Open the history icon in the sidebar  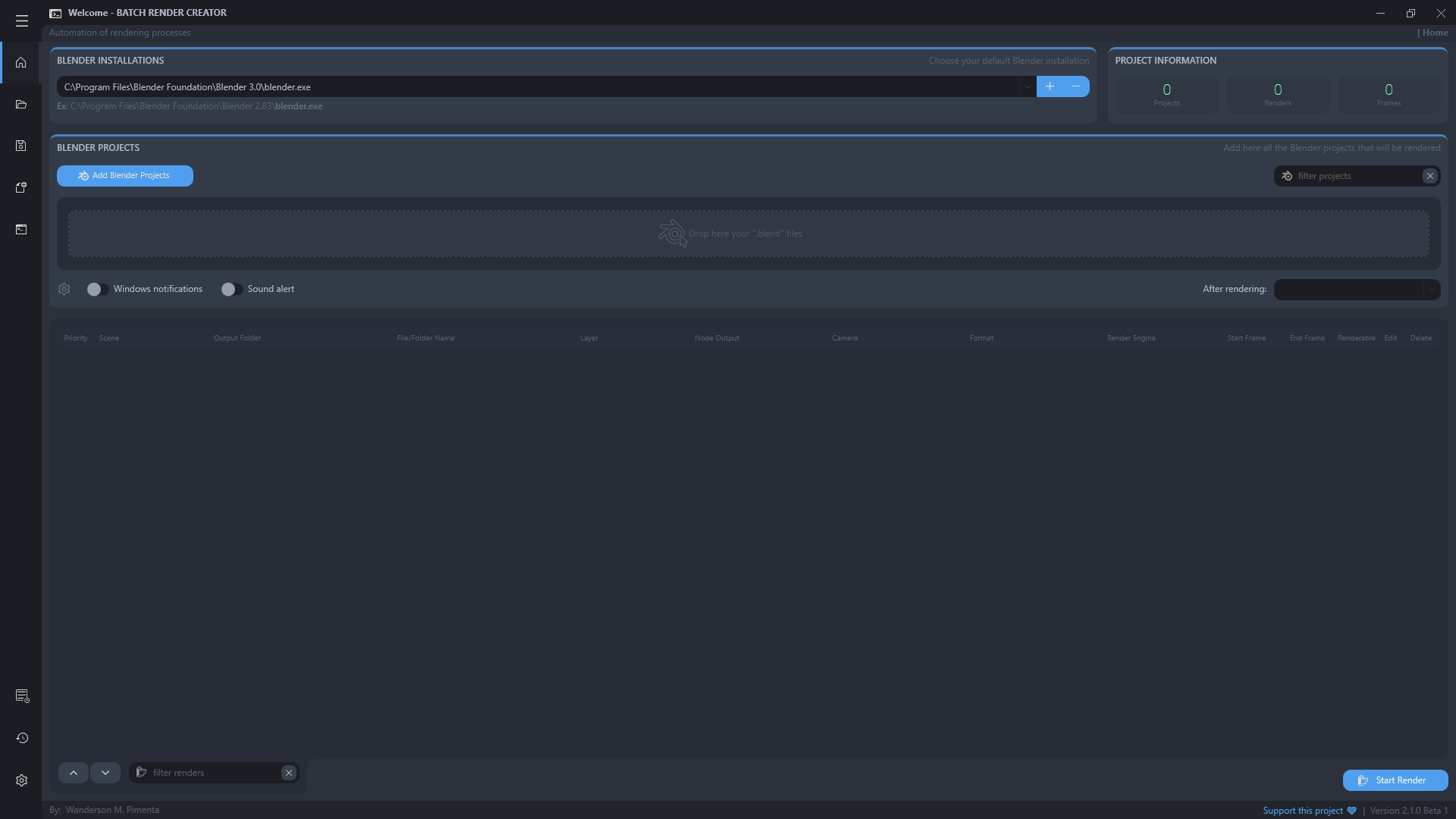pos(22,738)
